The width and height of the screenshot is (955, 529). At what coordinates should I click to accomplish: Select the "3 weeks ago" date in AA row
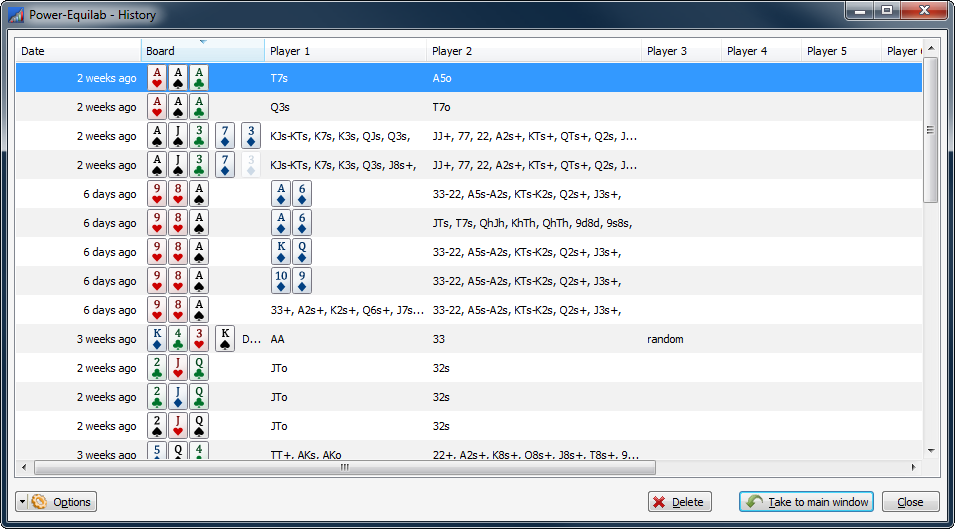coord(107,339)
